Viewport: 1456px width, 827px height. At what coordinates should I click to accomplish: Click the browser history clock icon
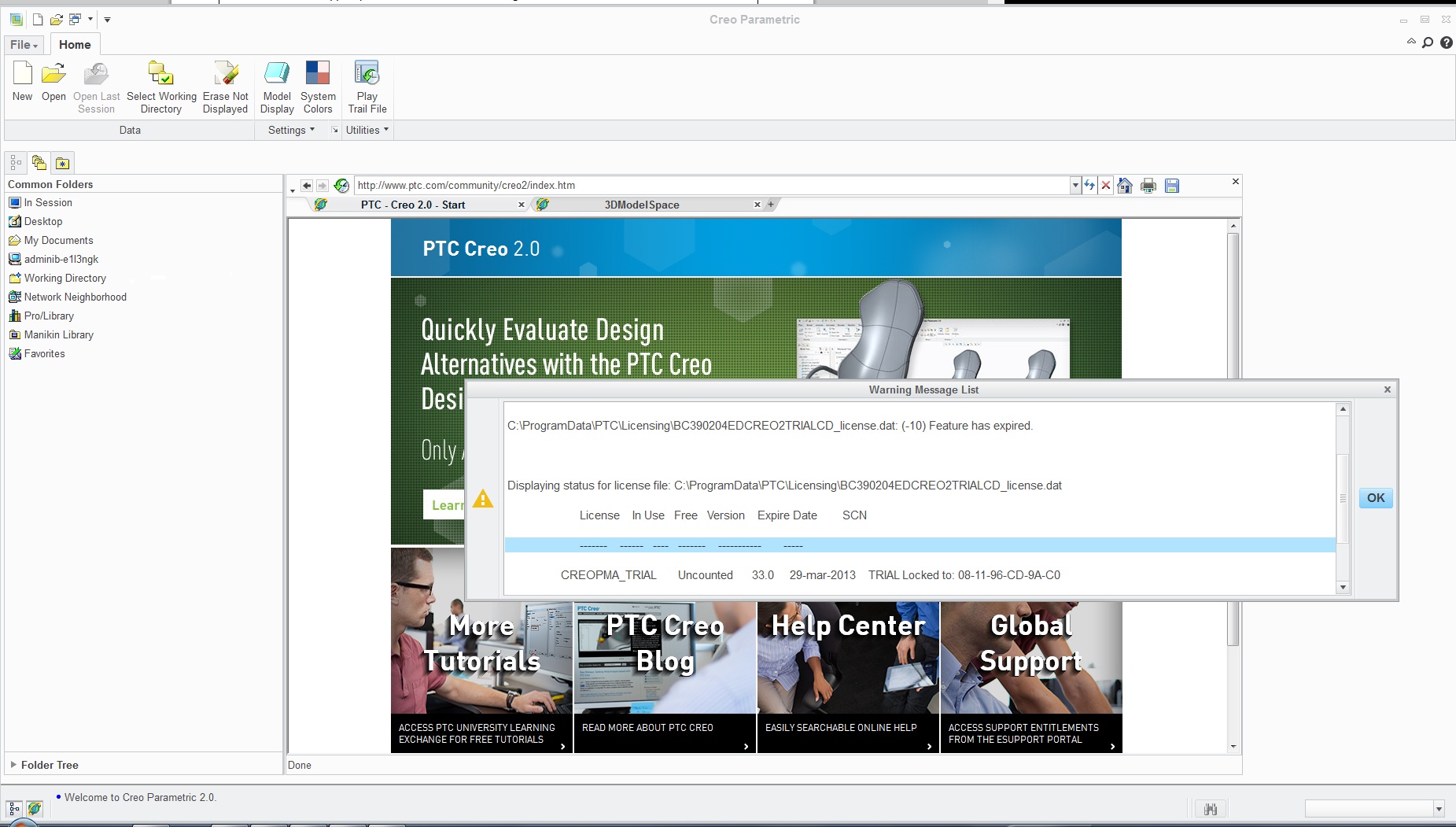[x=341, y=186]
